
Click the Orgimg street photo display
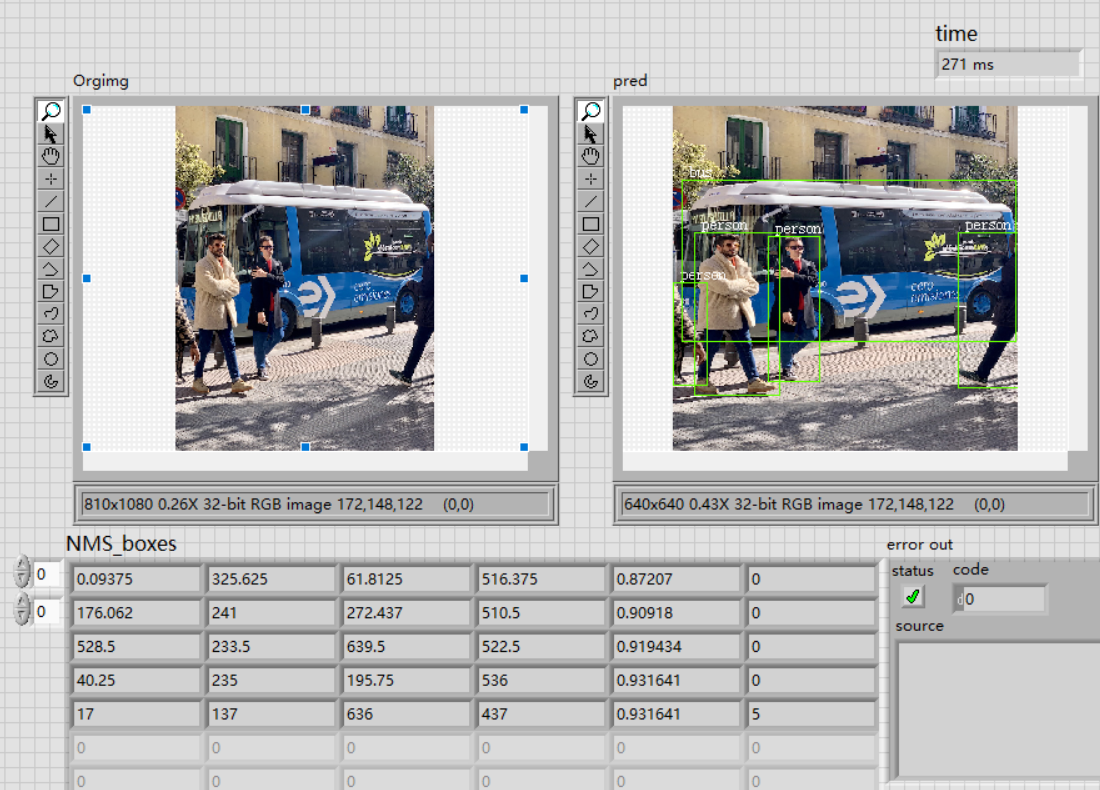coord(304,279)
